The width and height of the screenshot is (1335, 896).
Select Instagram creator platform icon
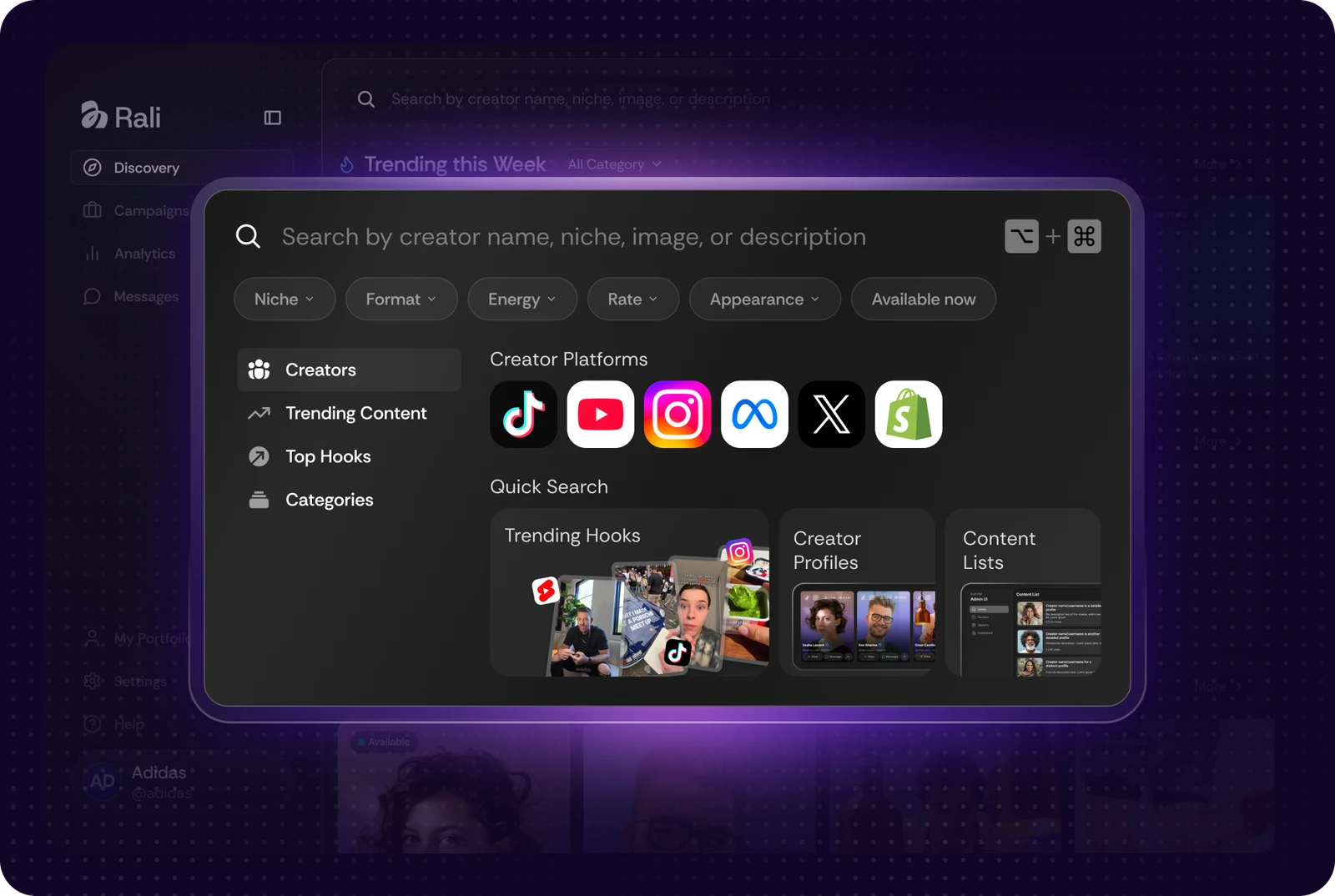pos(678,415)
